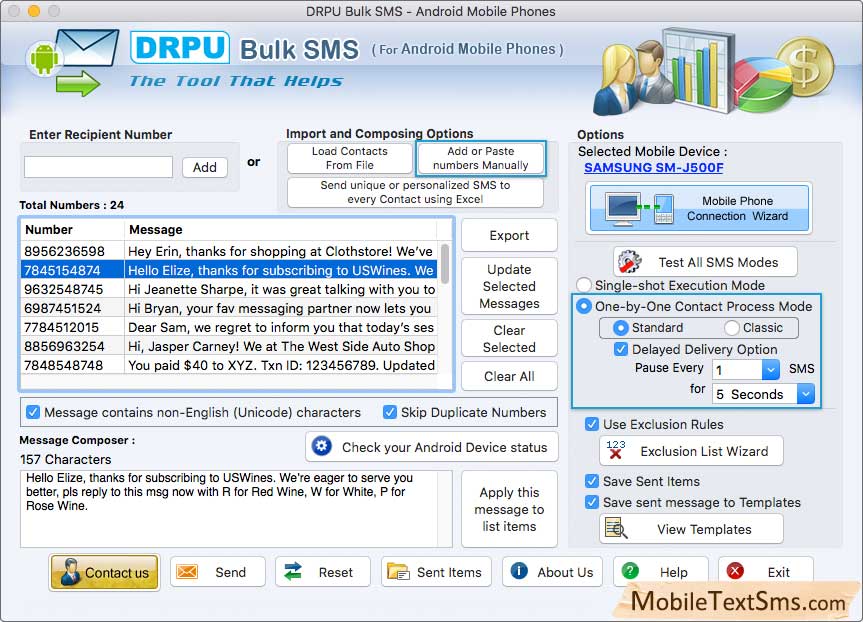
Task: Click message 'Dear Sam, we regret to inform'
Action: pos(281,327)
